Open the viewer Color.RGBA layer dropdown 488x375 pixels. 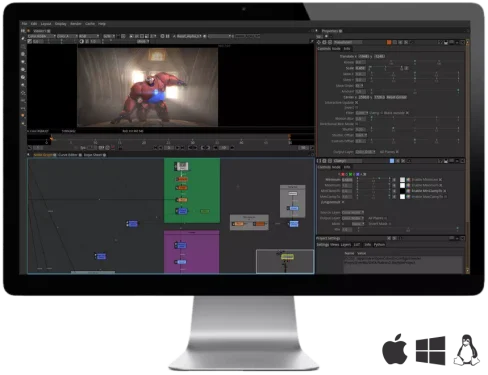(x=41, y=36)
